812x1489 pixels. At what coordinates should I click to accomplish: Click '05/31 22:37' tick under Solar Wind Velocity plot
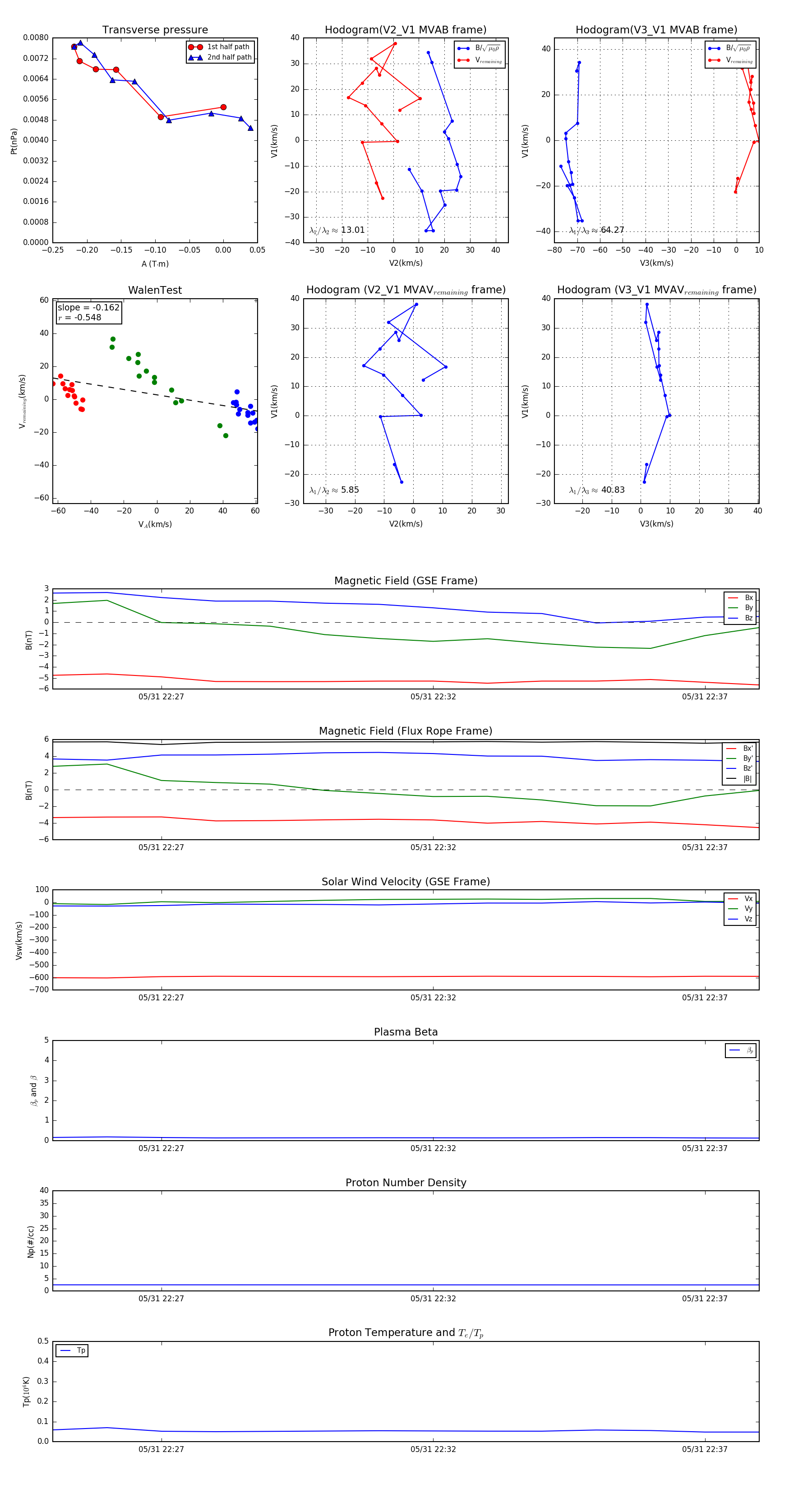pos(705,997)
